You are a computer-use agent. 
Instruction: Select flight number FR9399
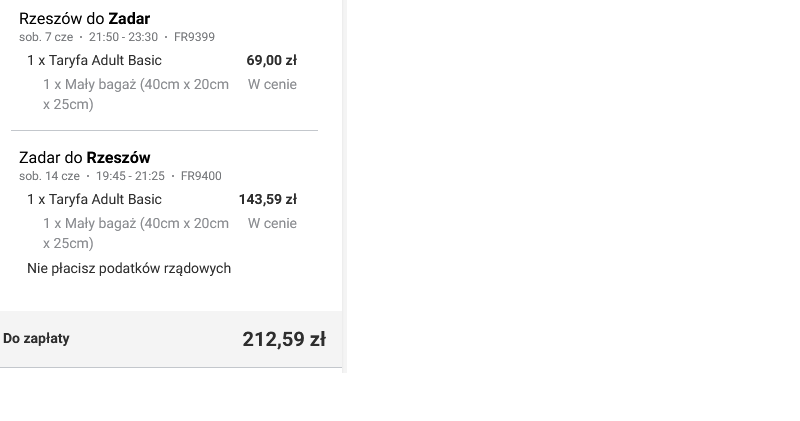tap(194, 37)
